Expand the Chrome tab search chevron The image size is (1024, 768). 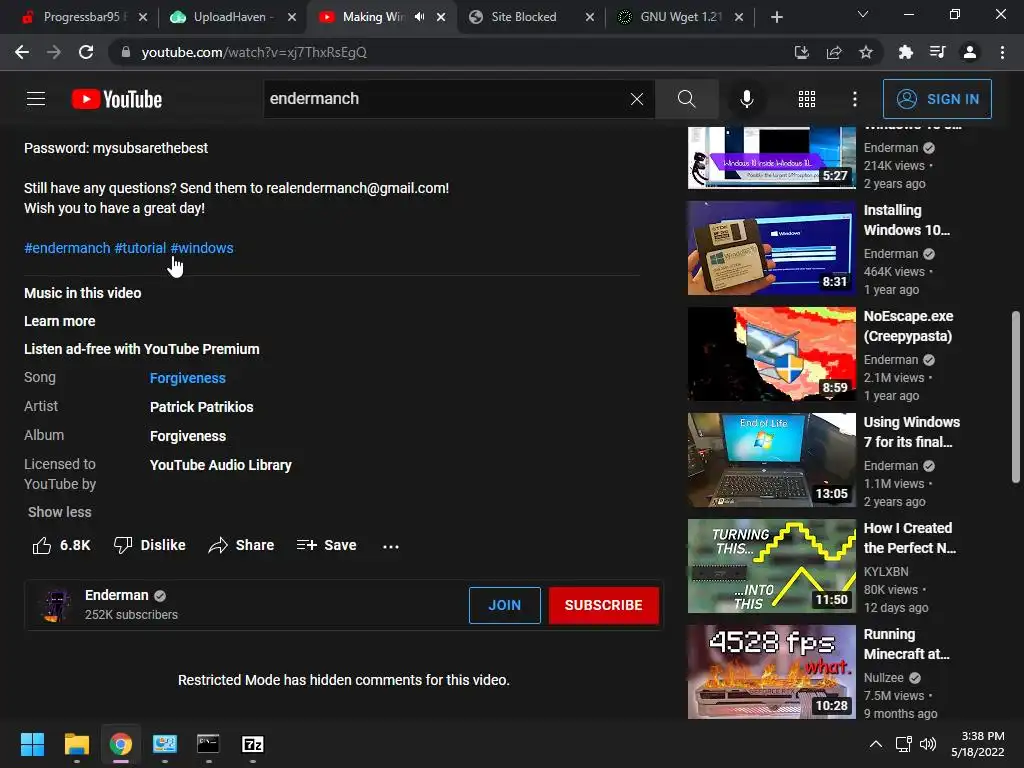pos(863,14)
